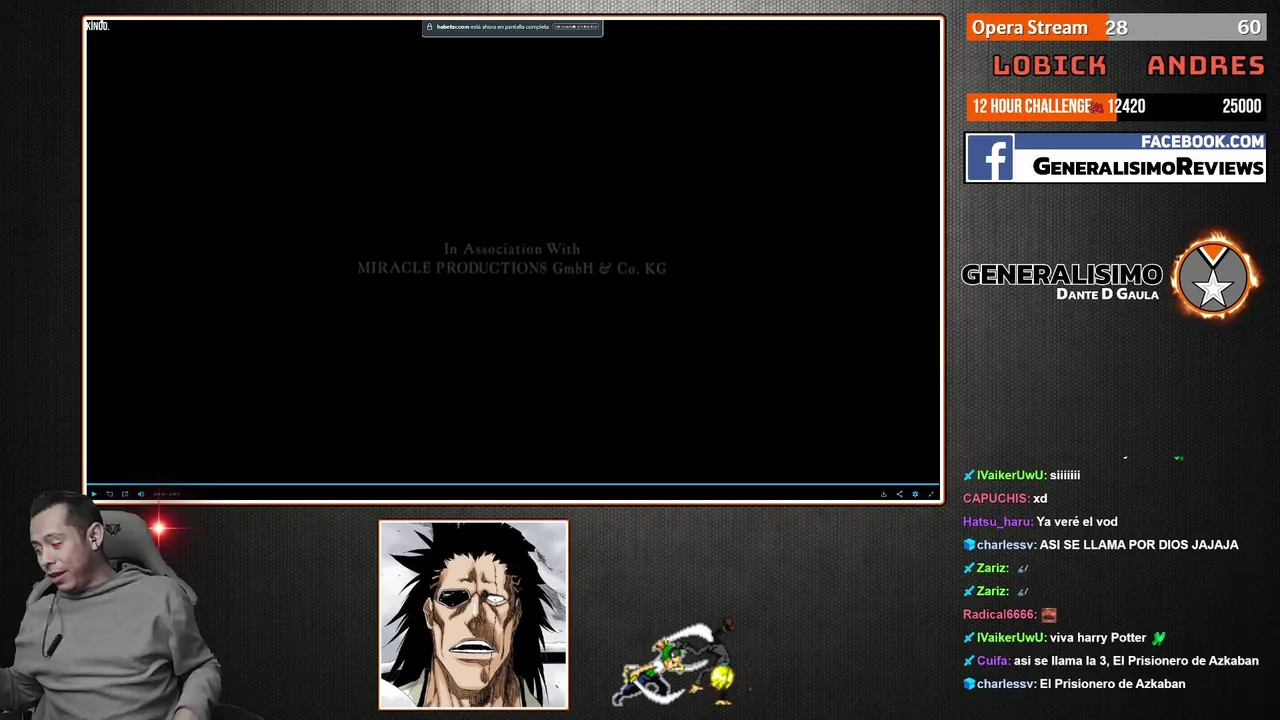
Task: Click the ANDRES name label
Action: [1206, 66]
